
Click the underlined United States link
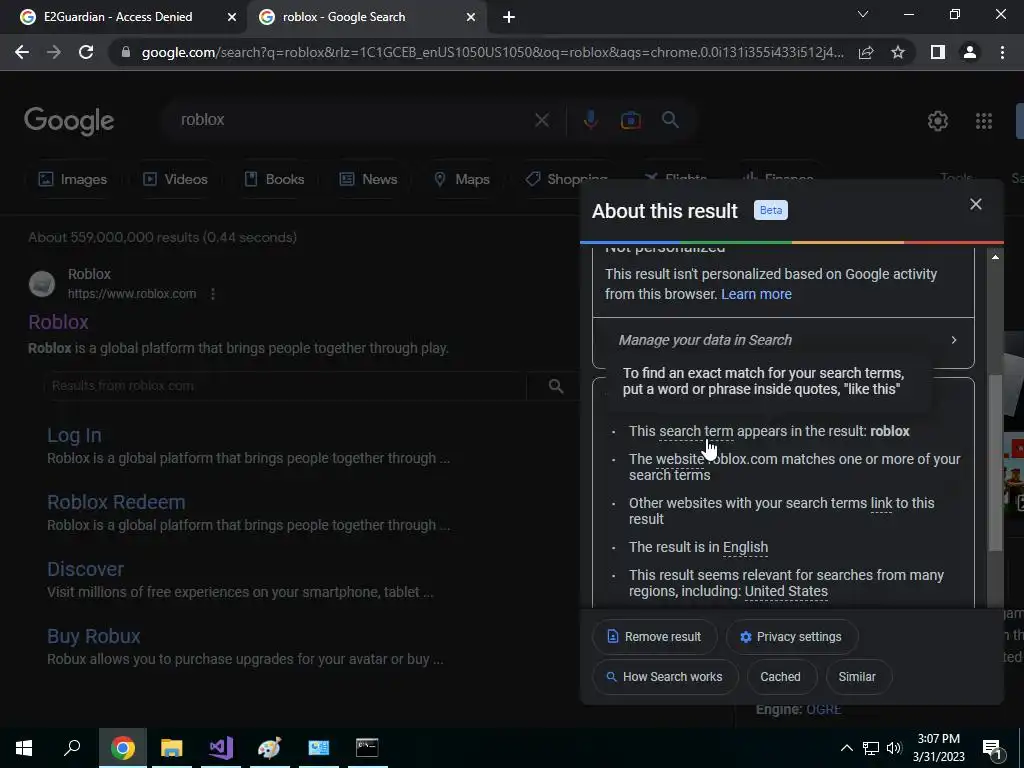(x=786, y=592)
